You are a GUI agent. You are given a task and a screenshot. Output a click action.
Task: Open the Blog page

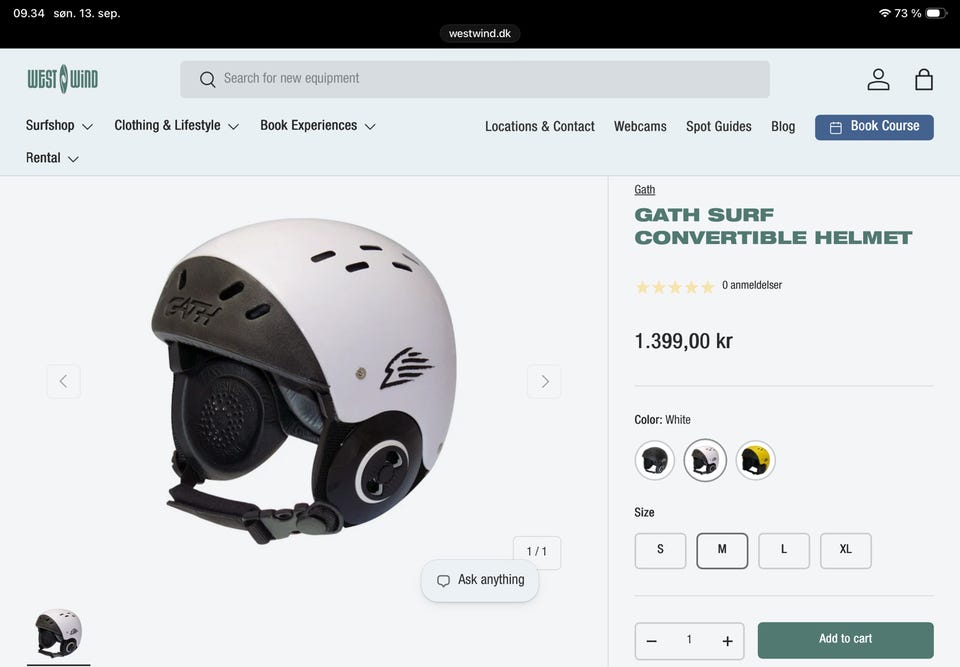pos(783,127)
